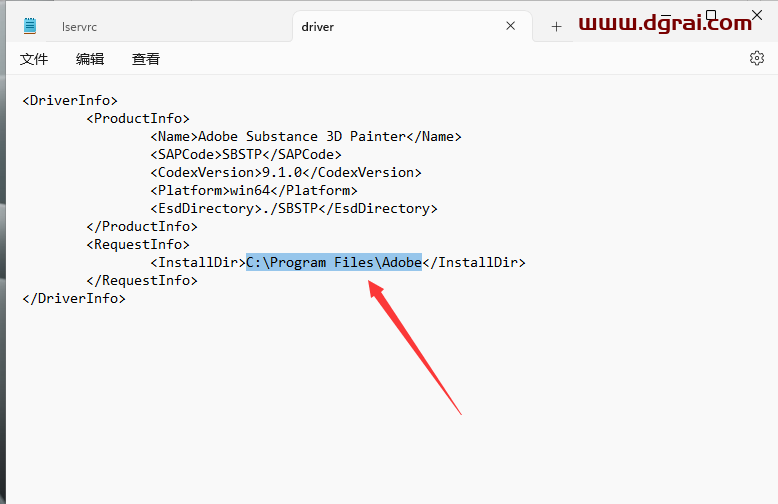This screenshot has width=778, height=504.
Task: Add a new tab with plus button
Action: coord(557,27)
